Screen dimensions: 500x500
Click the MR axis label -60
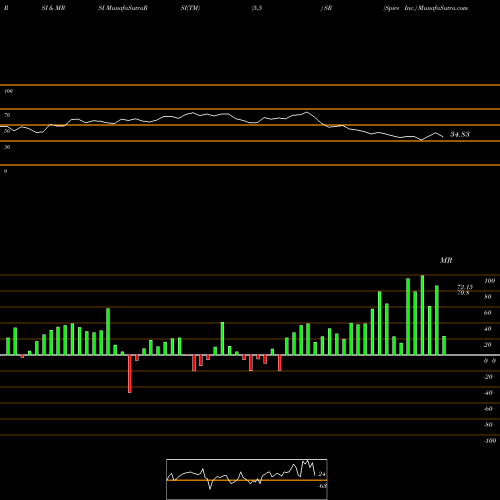click(x=488, y=409)
